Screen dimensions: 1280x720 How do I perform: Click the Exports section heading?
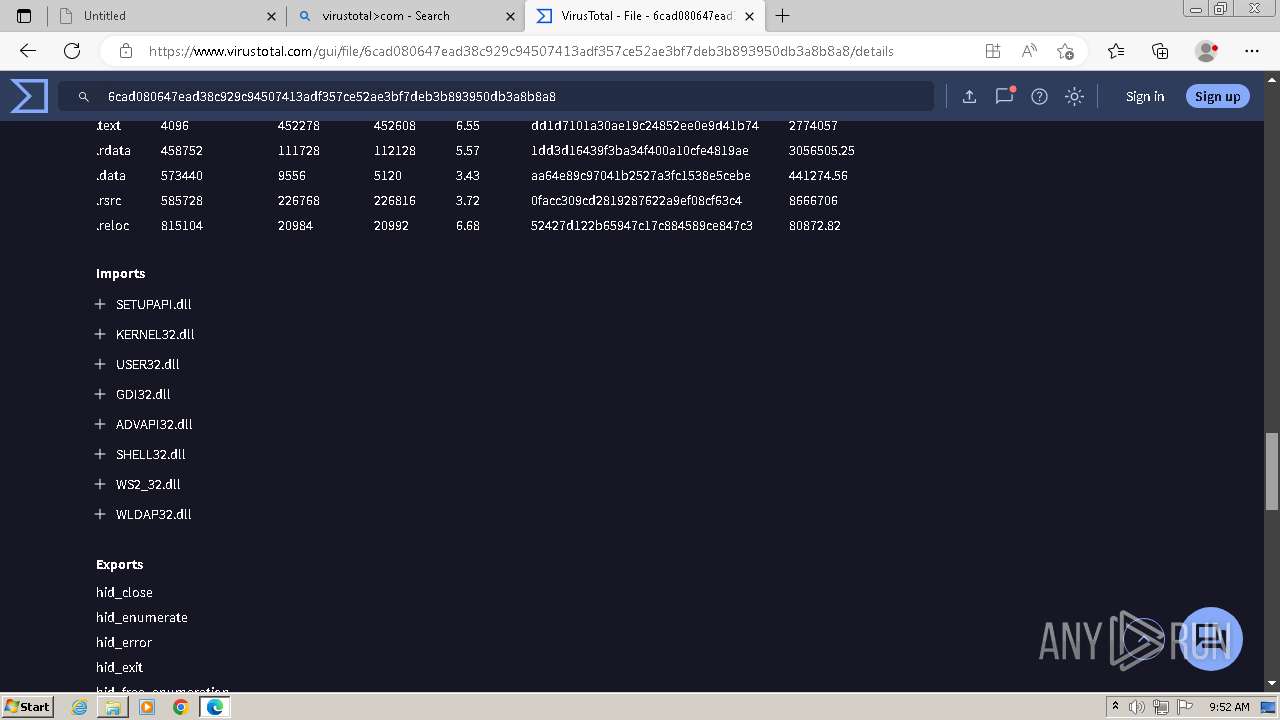pos(120,564)
